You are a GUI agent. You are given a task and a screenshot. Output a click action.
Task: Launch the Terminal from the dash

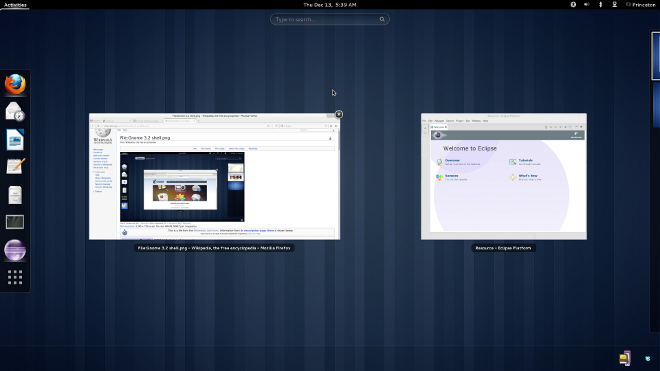click(x=15, y=222)
